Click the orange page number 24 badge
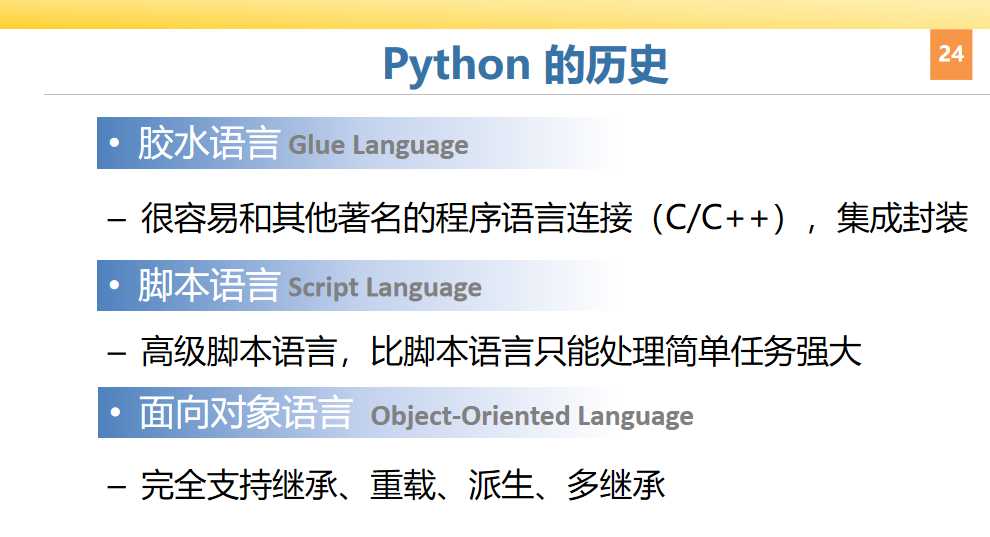Viewport: 990px width, 537px height. (951, 54)
